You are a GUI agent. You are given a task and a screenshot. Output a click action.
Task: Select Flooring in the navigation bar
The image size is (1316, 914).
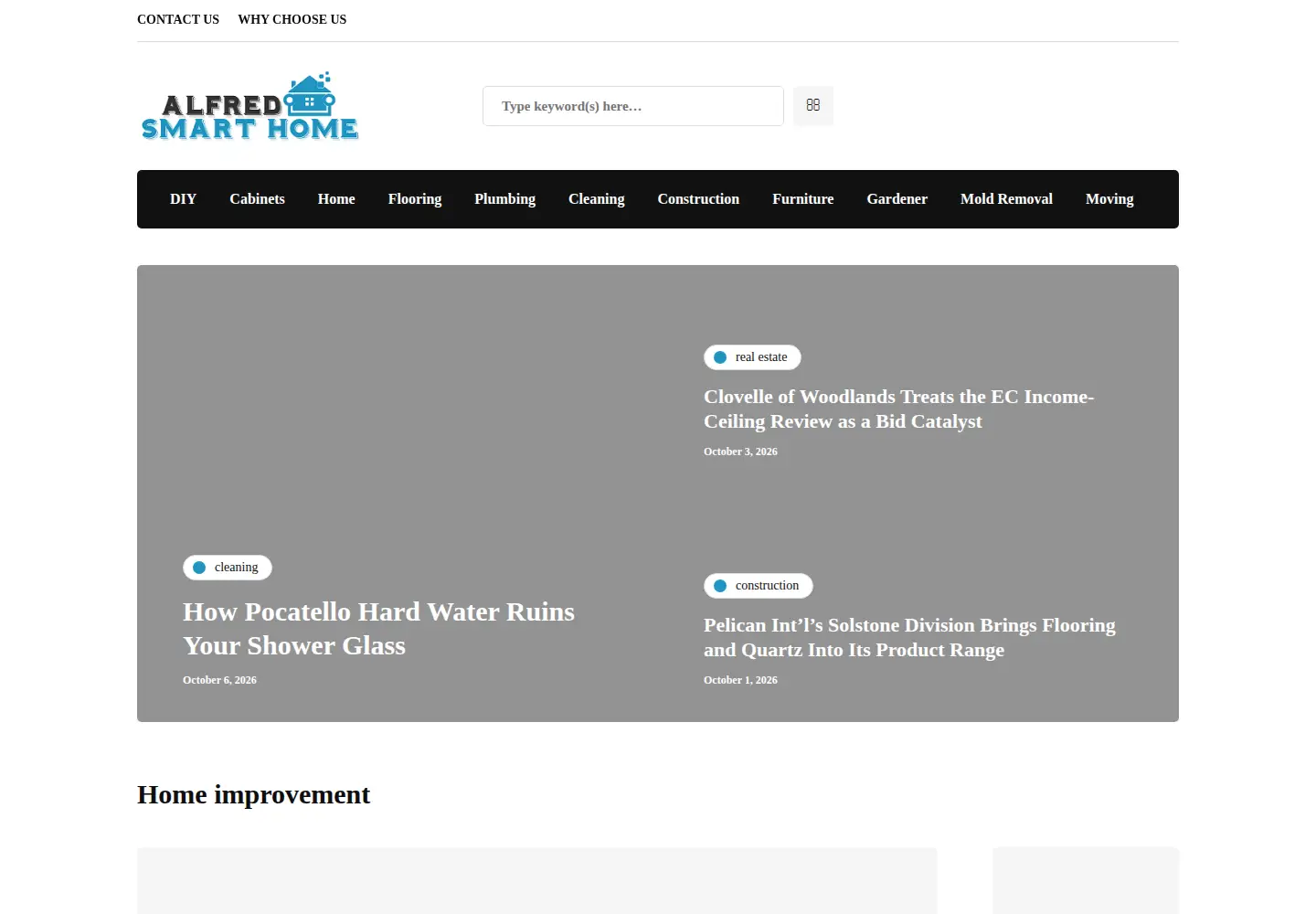click(415, 199)
